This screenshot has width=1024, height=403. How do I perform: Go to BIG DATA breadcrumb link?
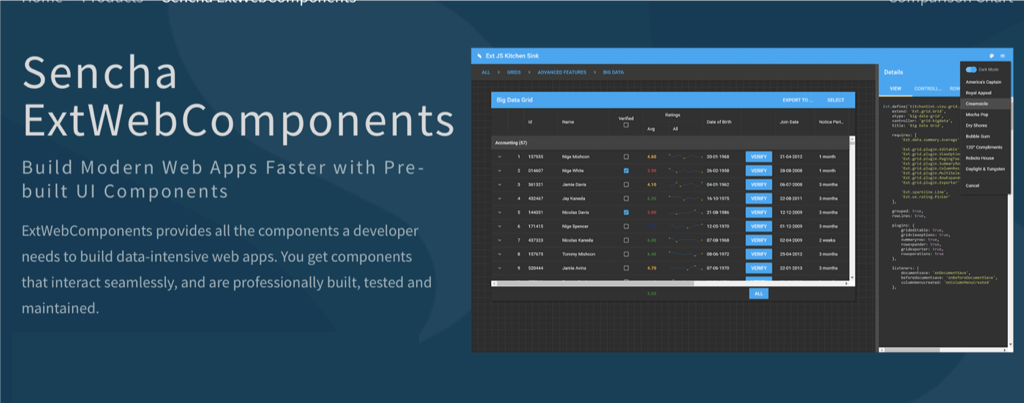(613, 73)
